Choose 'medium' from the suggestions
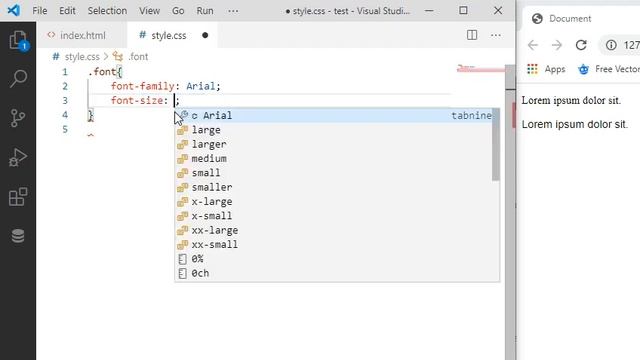Image resolution: width=640 pixels, height=360 pixels. (334, 158)
